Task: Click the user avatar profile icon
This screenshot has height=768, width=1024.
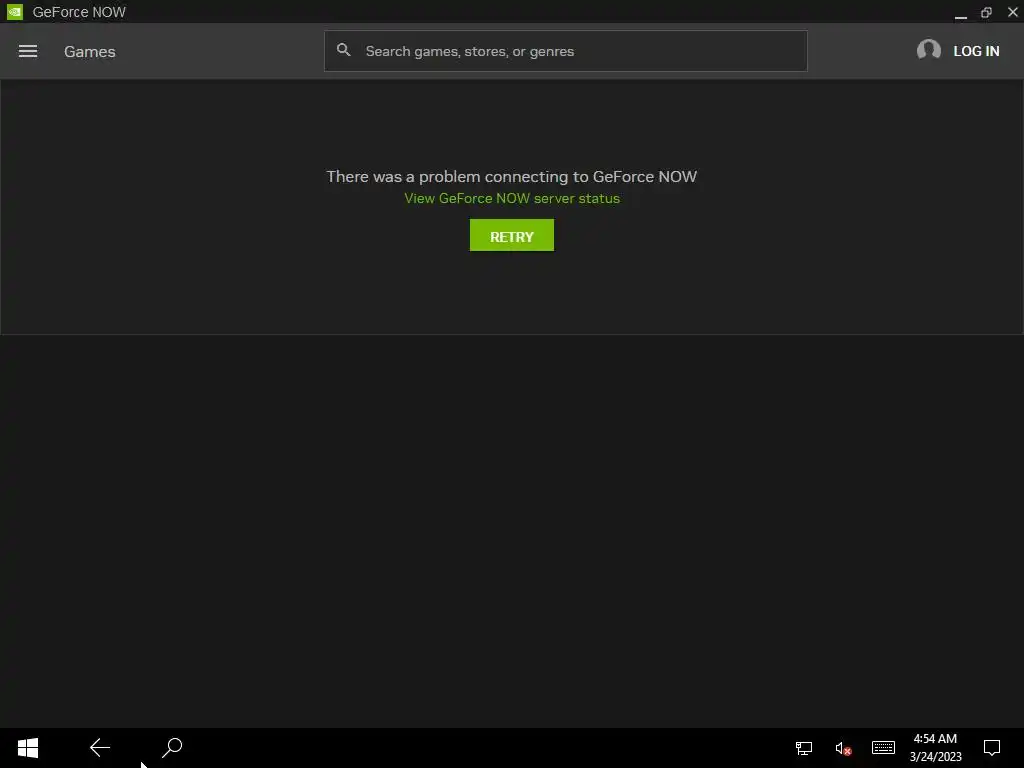Action: 928,50
